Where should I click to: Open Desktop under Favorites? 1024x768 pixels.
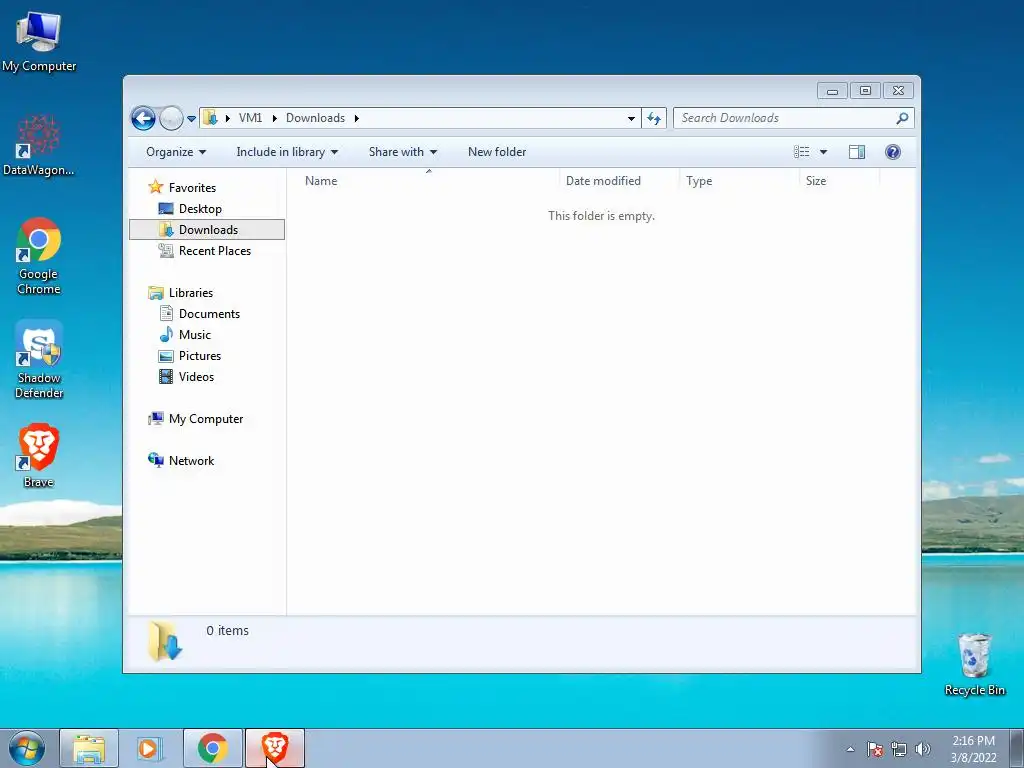pyautogui.click(x=200, y=209)
